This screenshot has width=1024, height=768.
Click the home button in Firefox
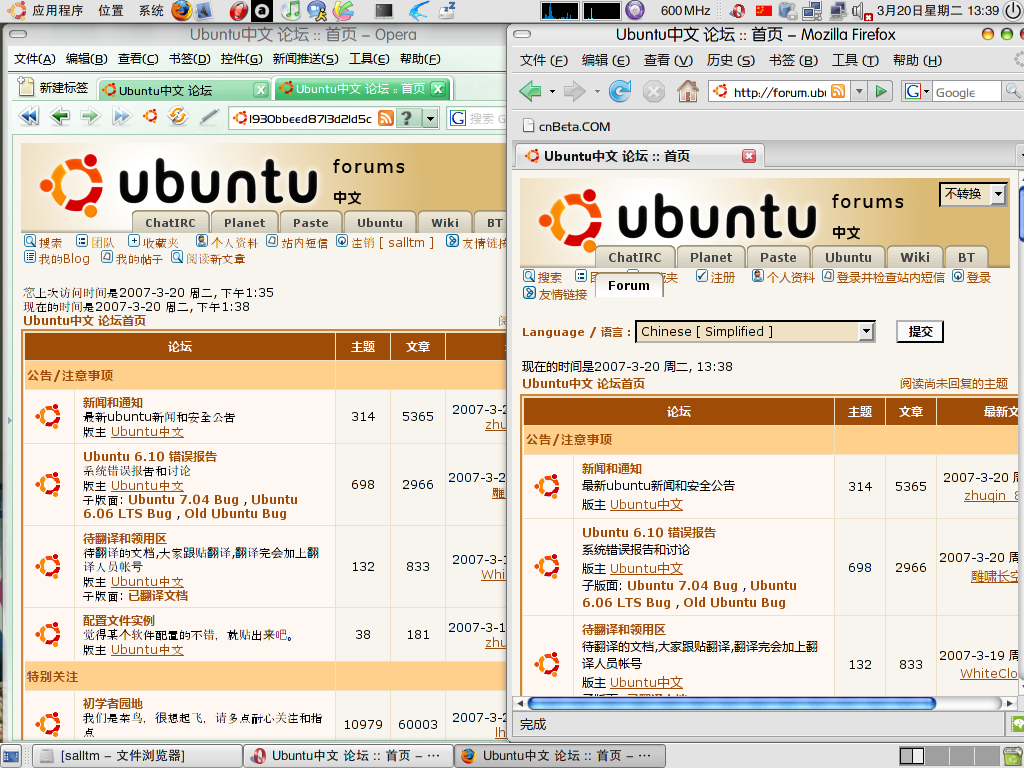pos(687,91)
